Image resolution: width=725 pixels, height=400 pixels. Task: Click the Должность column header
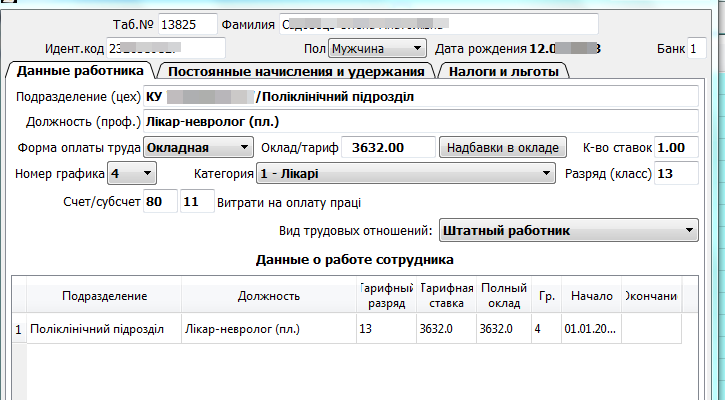coord(269,296)
